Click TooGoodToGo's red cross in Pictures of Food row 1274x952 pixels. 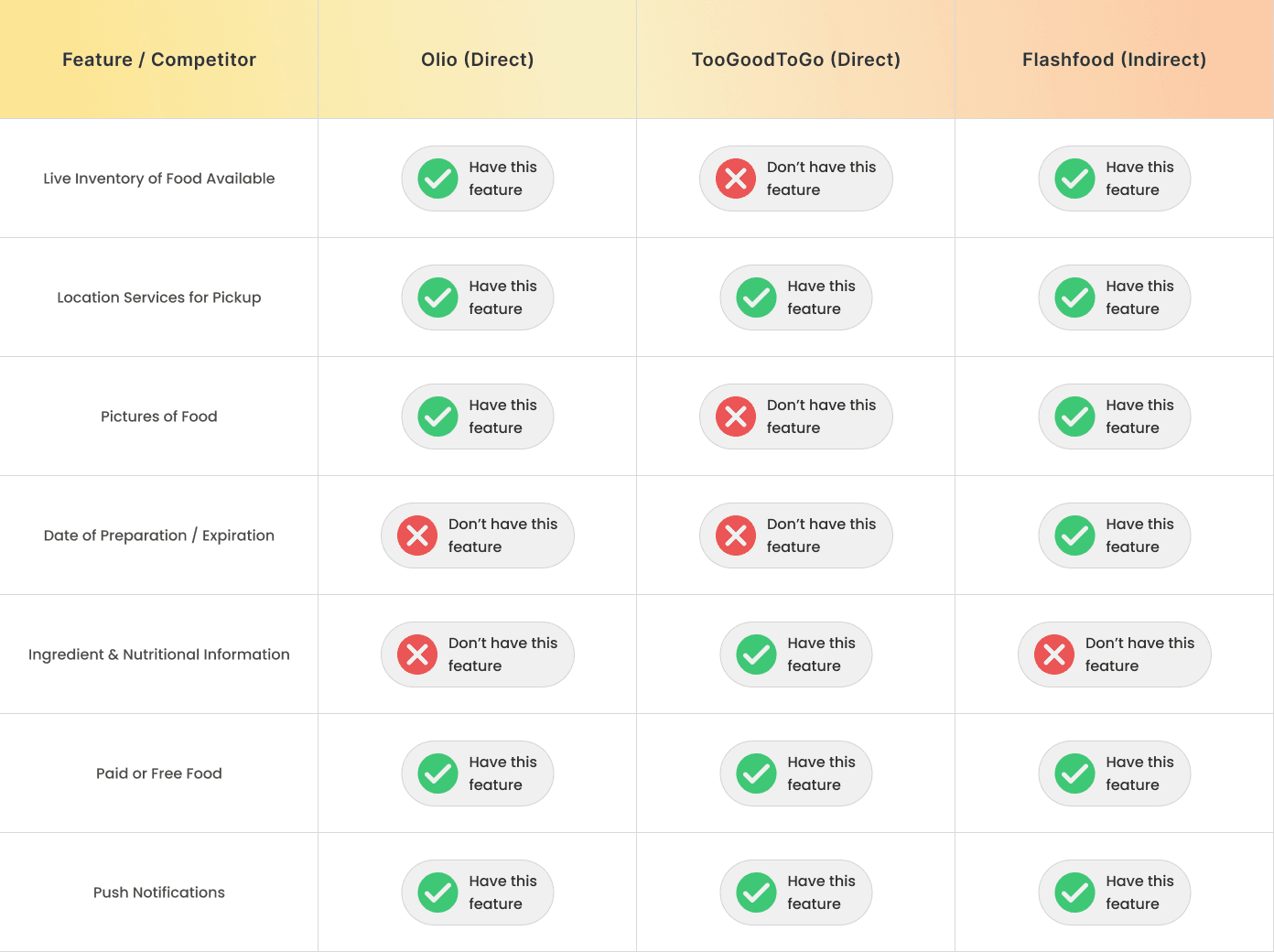click(x=736, y=416)
